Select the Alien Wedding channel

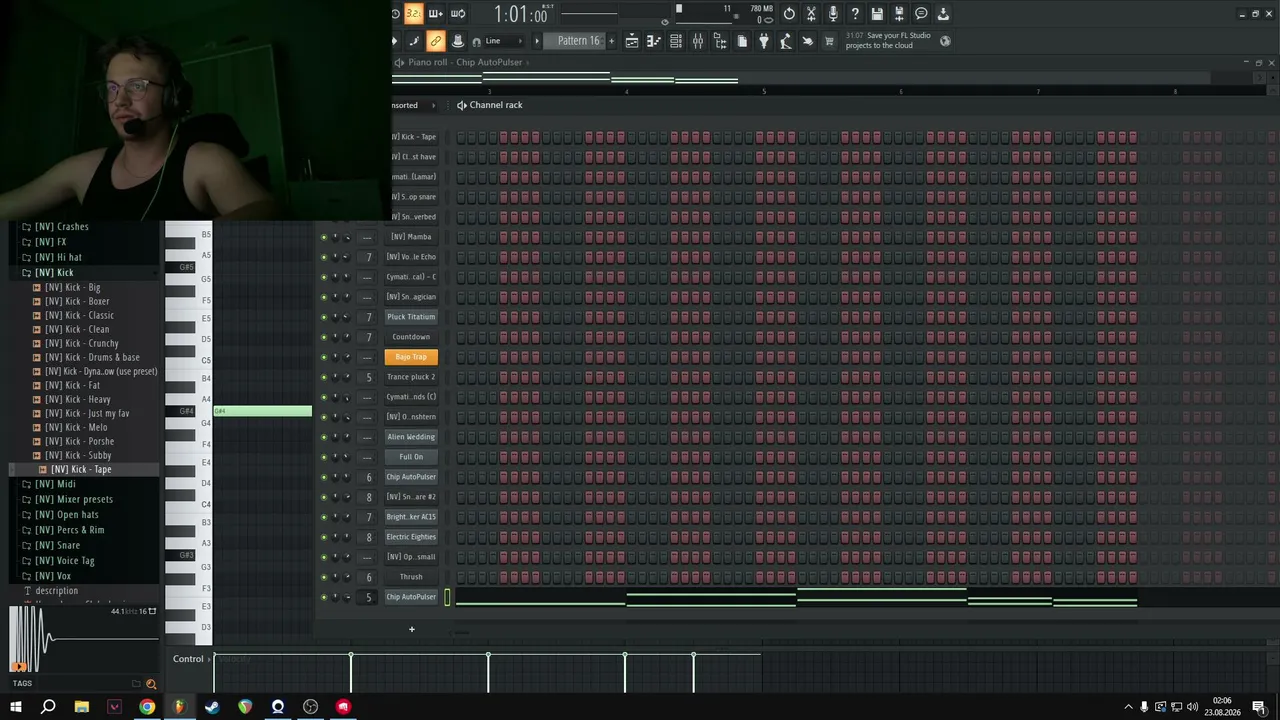[411, 437]
